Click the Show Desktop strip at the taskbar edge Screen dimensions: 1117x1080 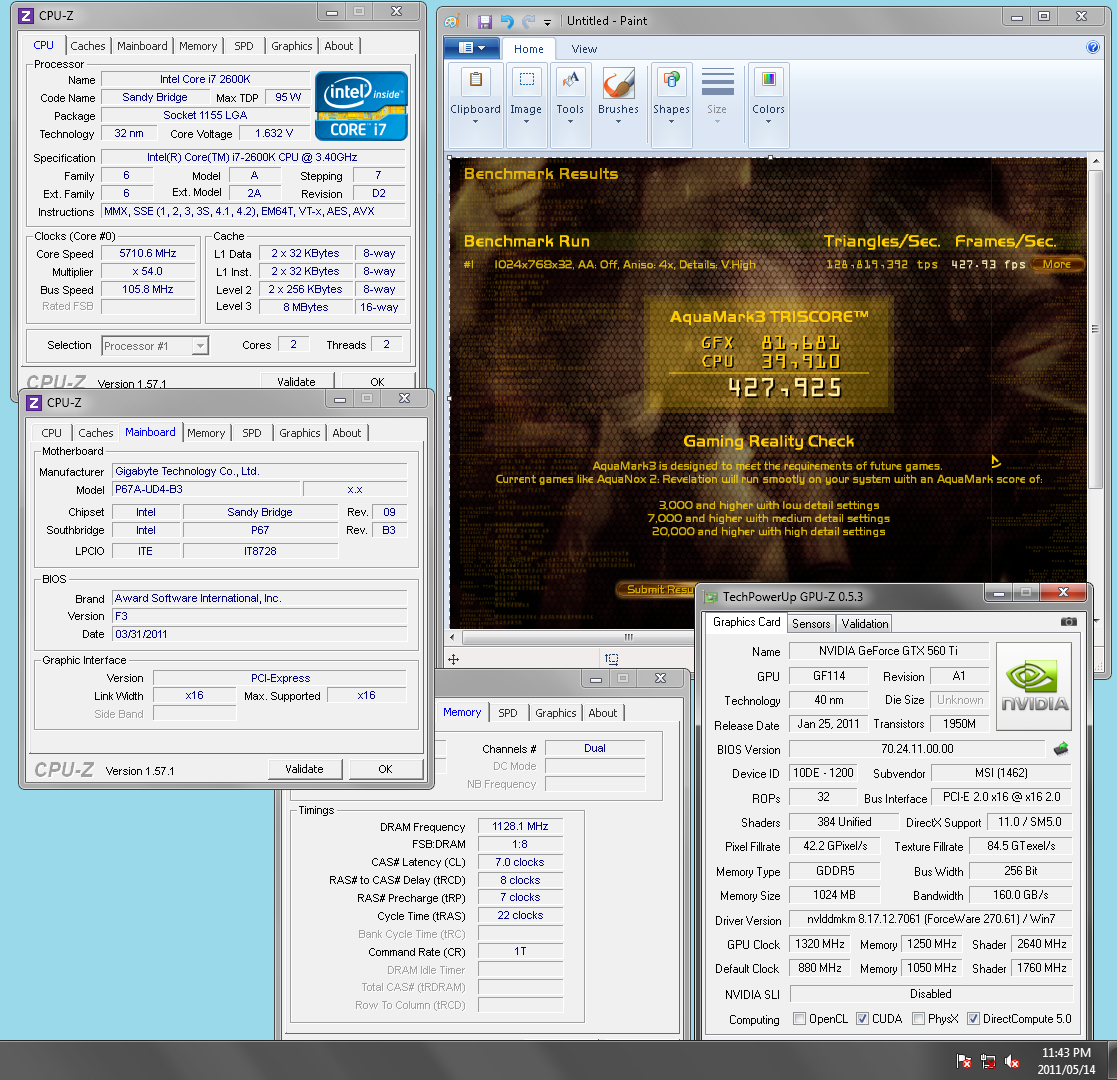point(1111,1061)
